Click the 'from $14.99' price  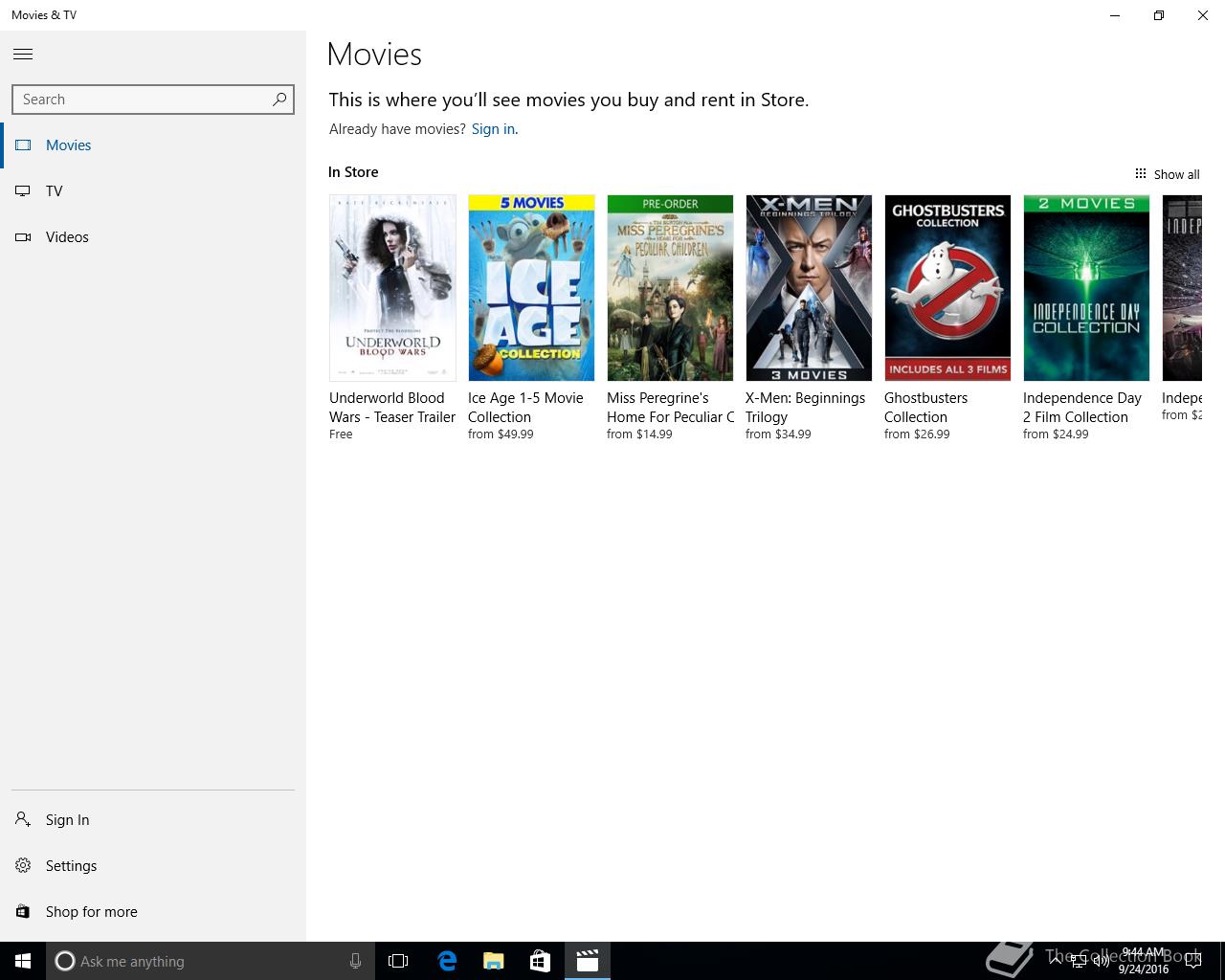tap(639, 434)
